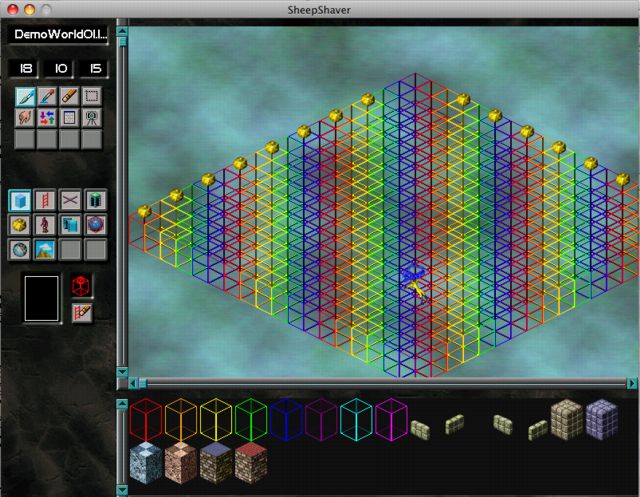Pick the dark blue wireframe cube swatch
640x497 pixels.
(286, 420)
